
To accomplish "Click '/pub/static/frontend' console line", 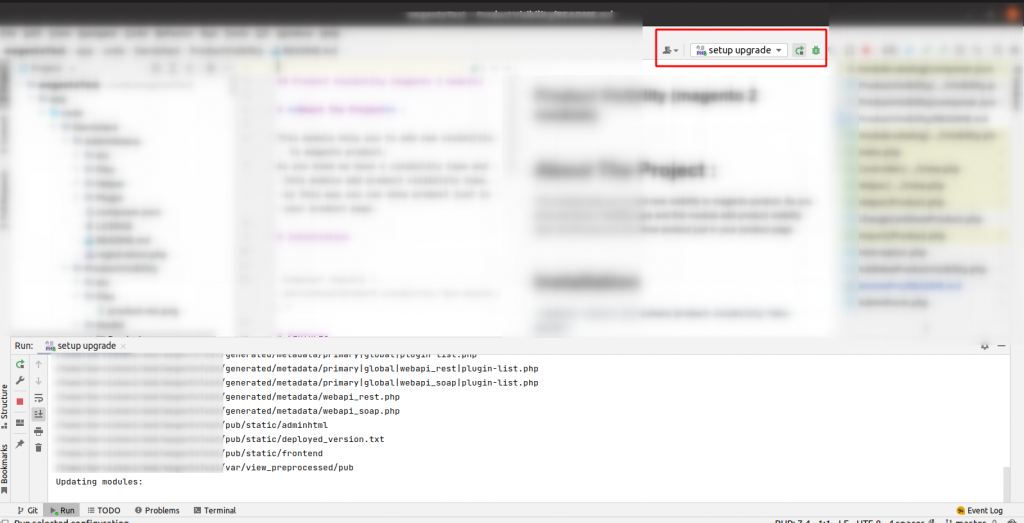I will click(x=273, y=454).
